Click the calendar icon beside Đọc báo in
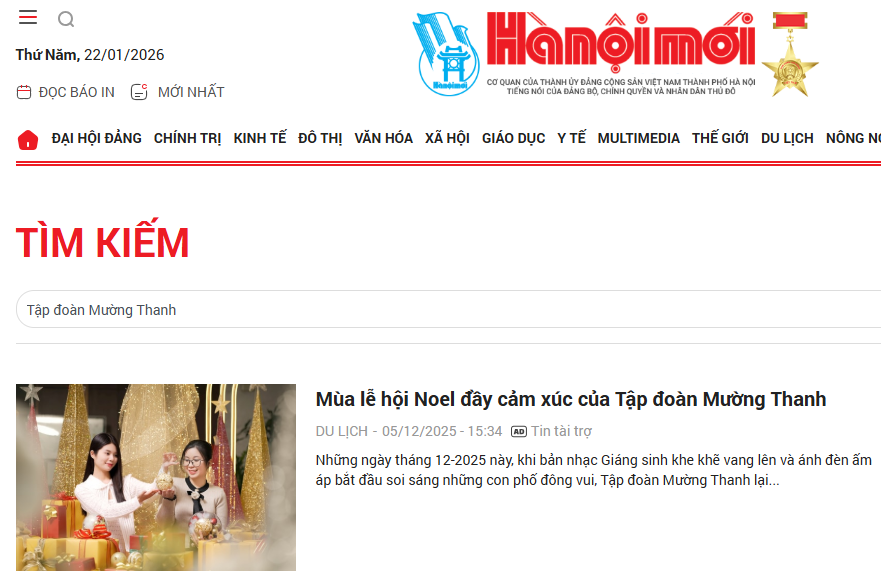The image size is (881, 578). pos(24,92)
